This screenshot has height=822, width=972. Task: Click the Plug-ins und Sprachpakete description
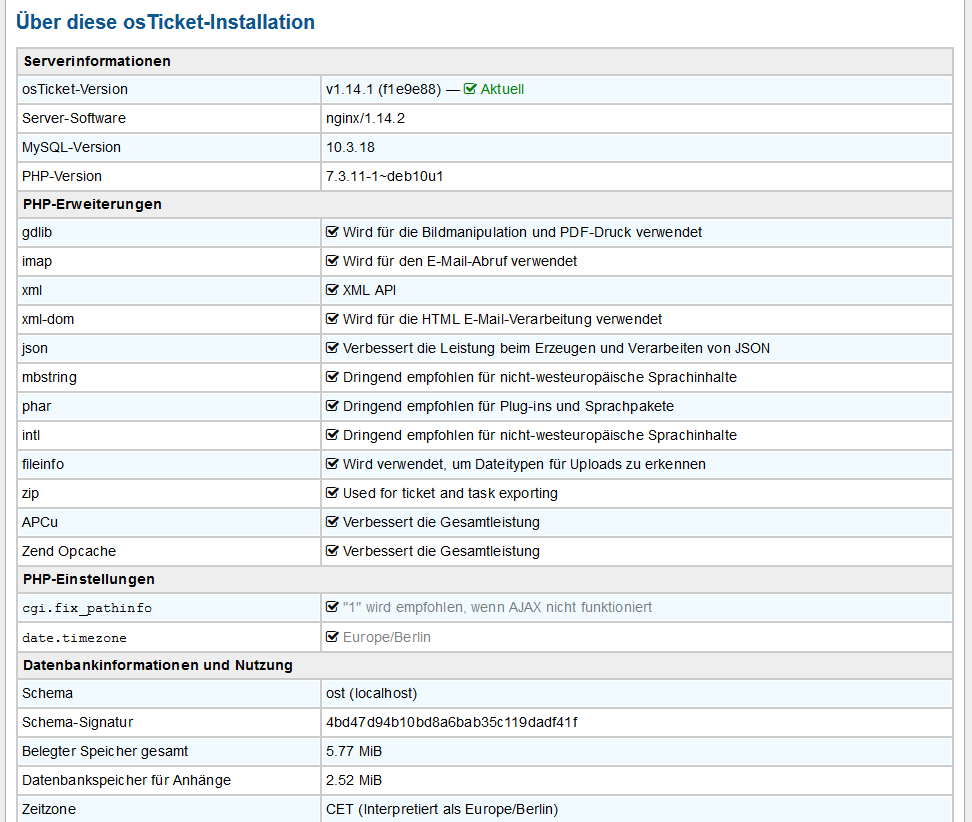click(x=508, y=406)
